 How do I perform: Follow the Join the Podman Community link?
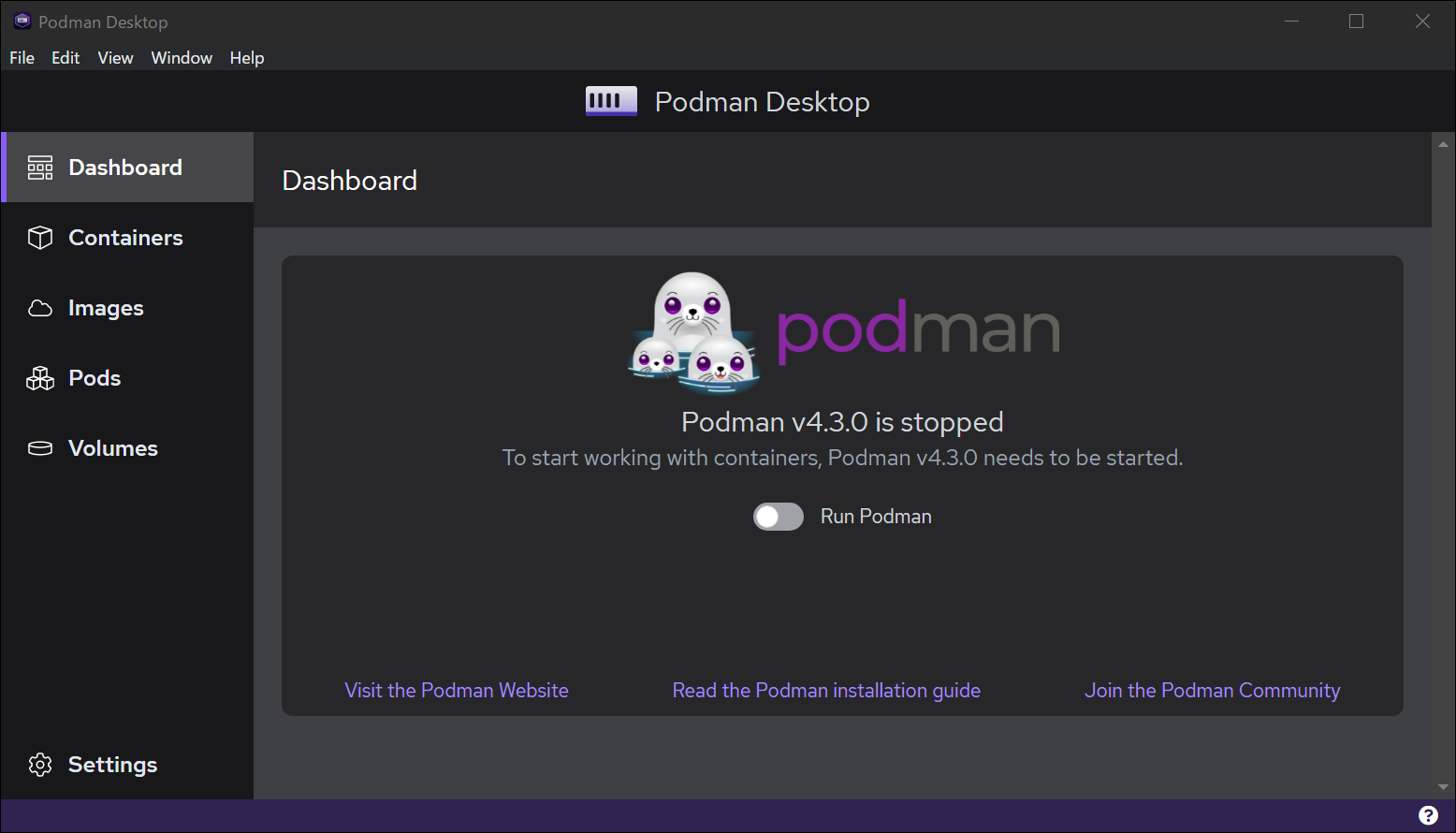click(1212, 691)
